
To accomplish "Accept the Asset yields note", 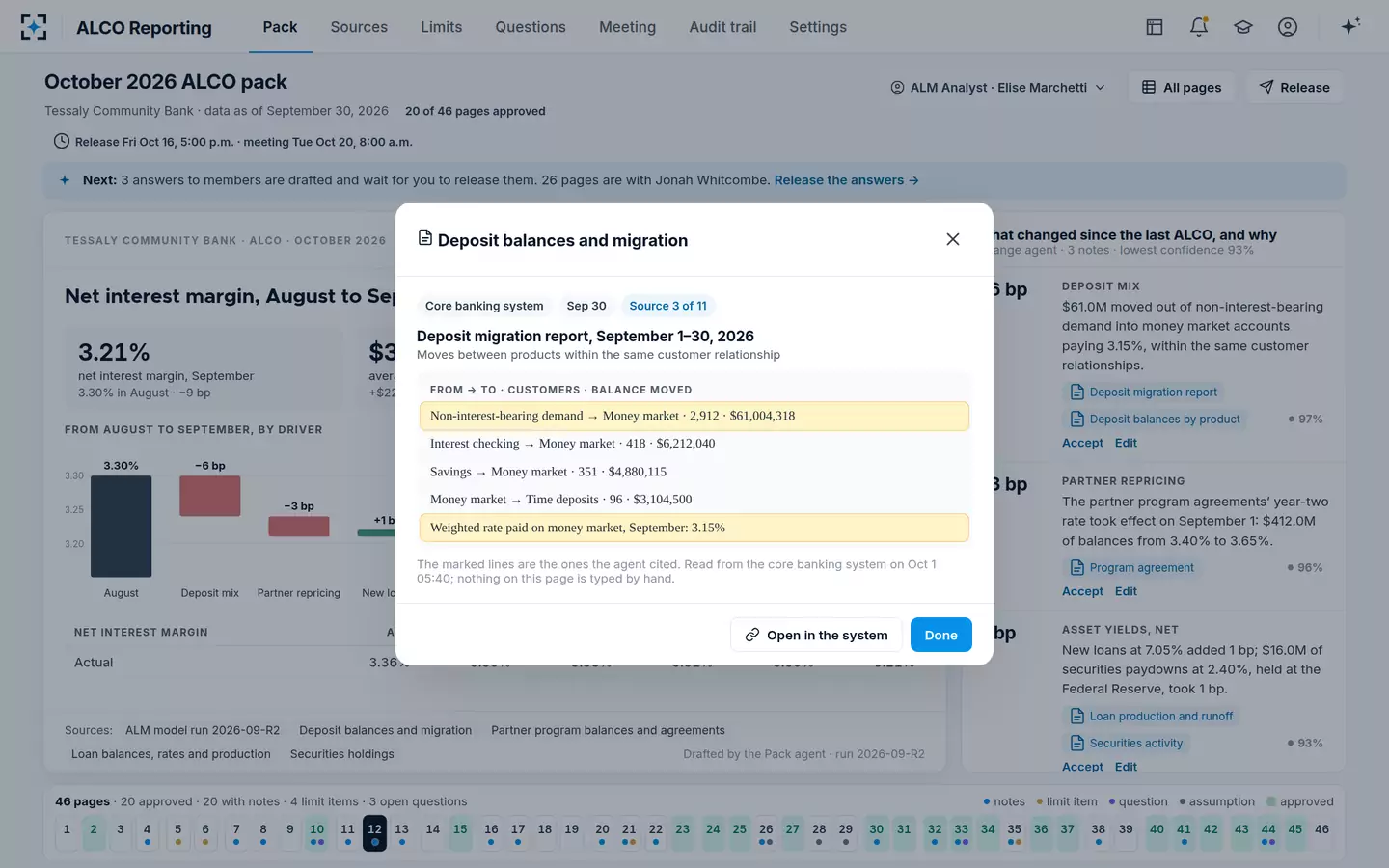I will point(1082,767).
